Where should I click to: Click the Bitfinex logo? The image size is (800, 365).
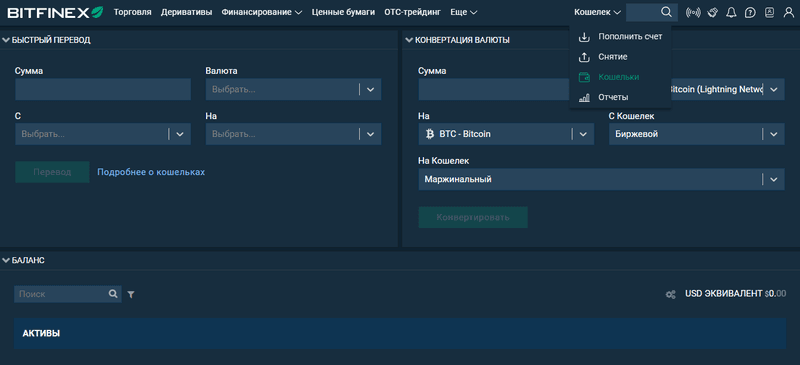[55, 12]
